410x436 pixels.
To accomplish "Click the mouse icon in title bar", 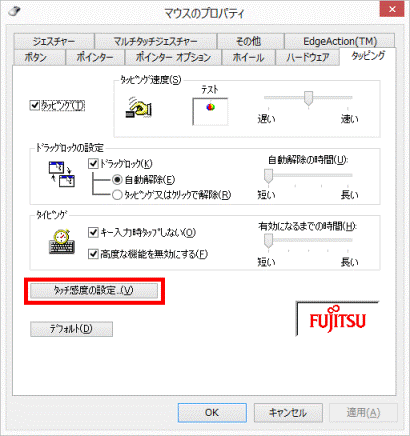I will coord(14,11).
